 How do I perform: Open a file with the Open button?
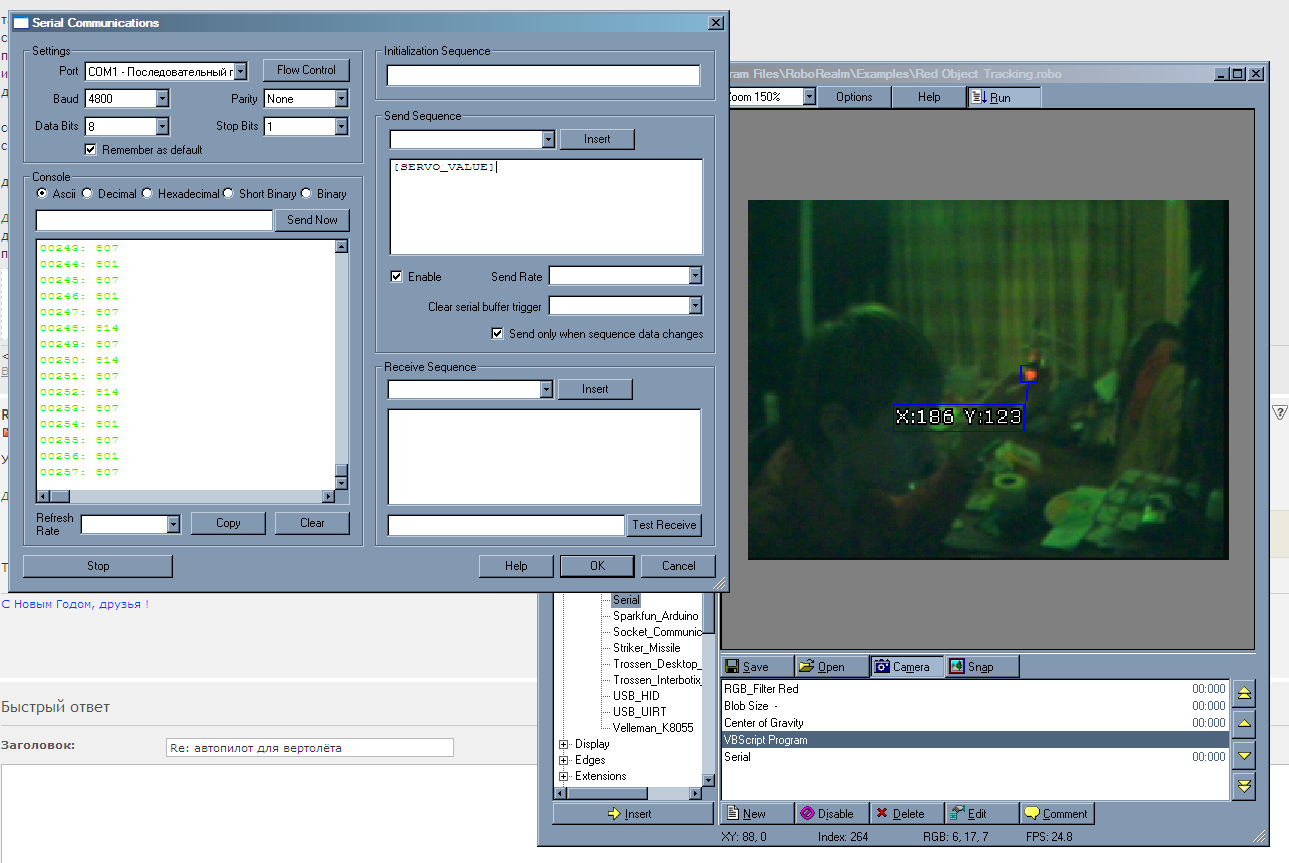point(832,667)
